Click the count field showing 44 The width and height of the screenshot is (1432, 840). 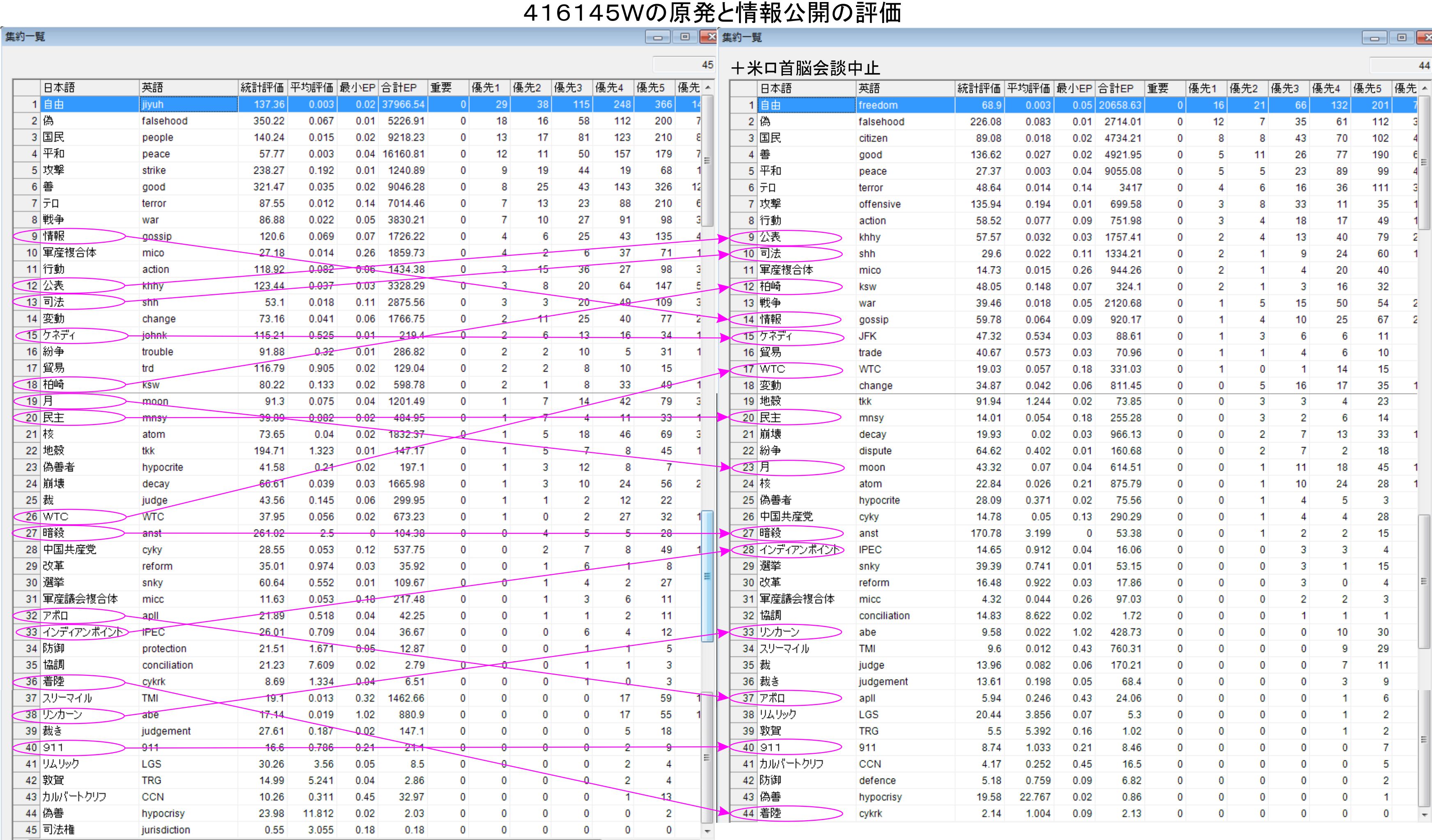[x=1400, y=65]
